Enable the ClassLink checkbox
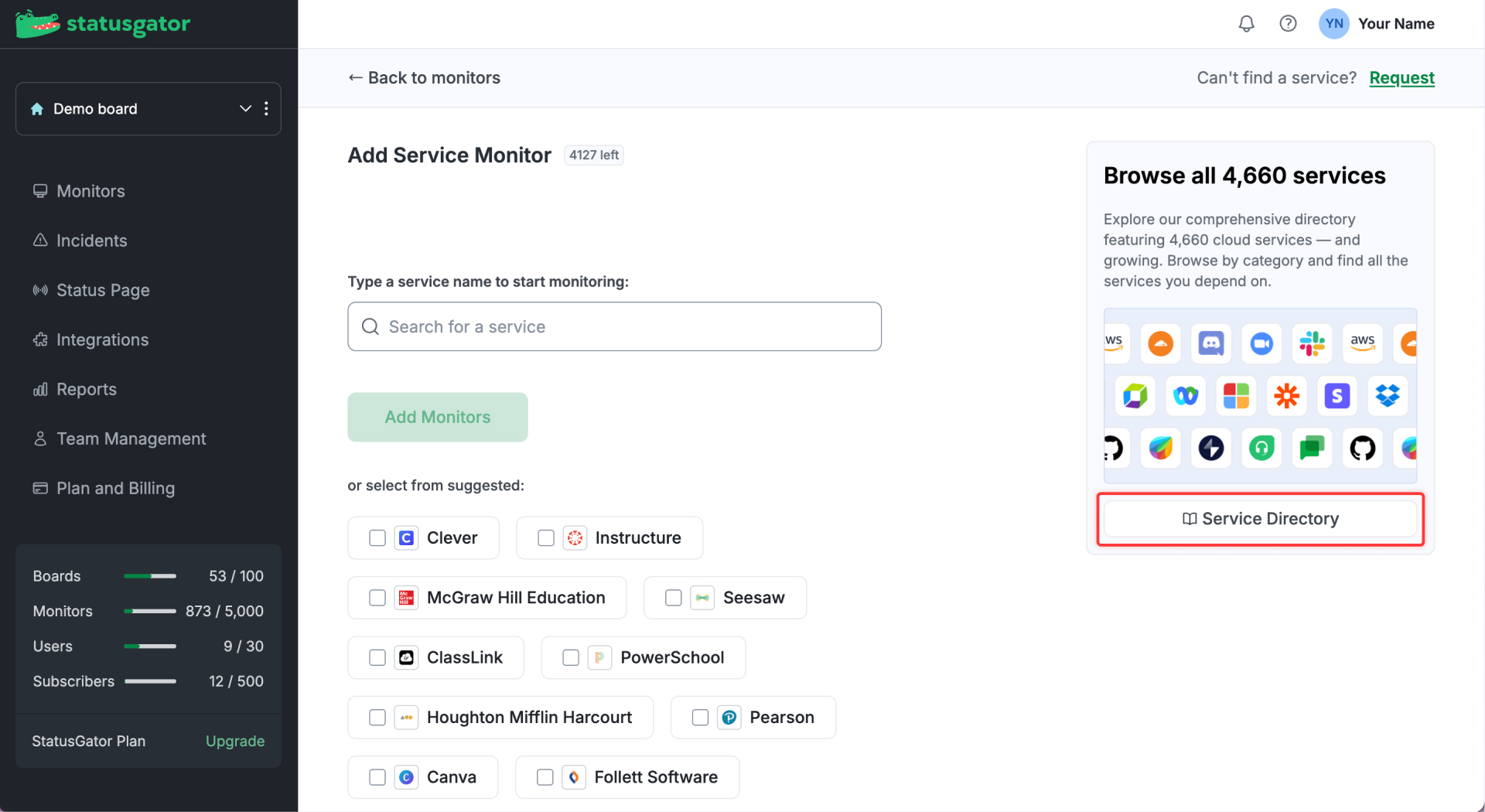The width and height of the screenshot is (1485, 812). click(x=377, y=657)
